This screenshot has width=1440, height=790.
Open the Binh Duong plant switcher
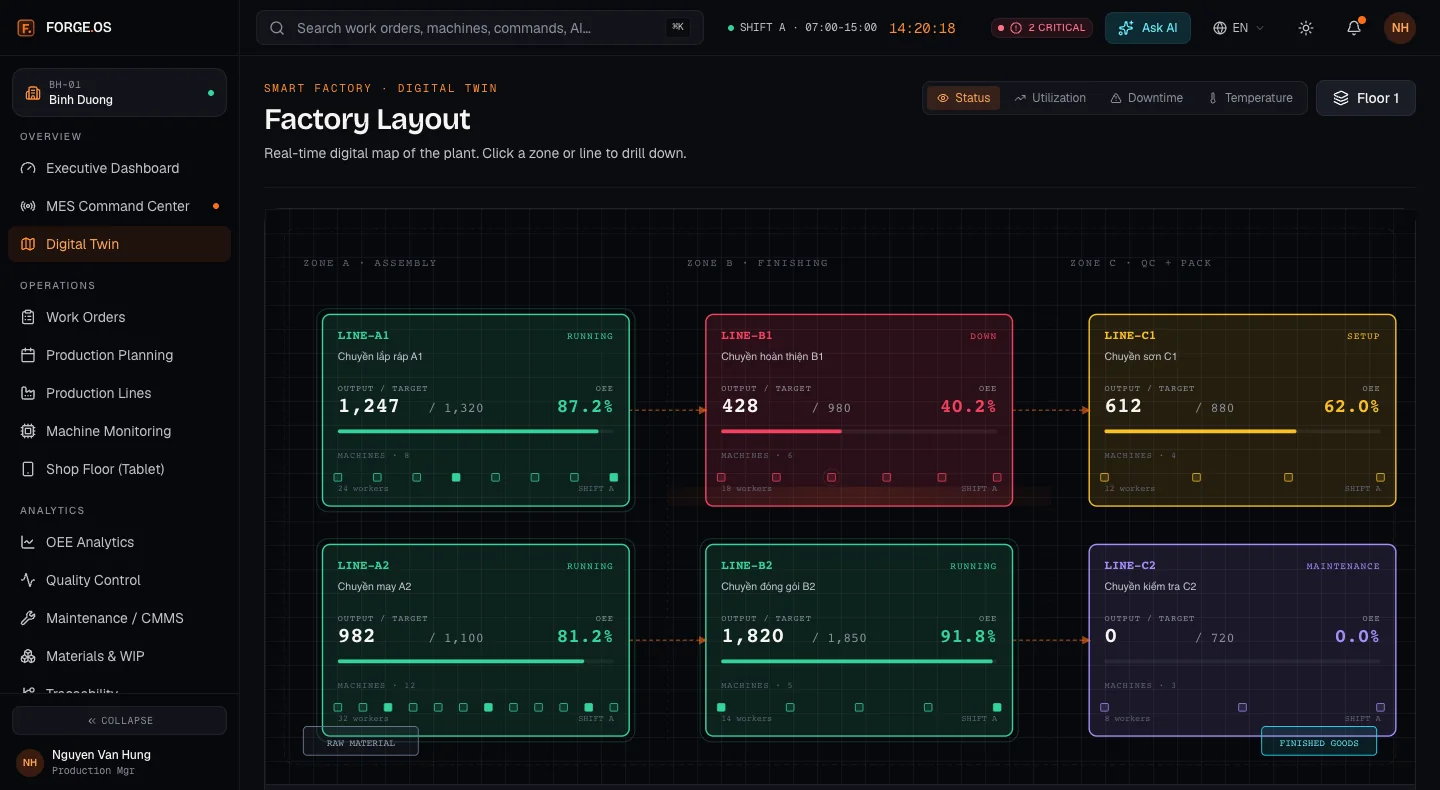(x=119, y=93)
